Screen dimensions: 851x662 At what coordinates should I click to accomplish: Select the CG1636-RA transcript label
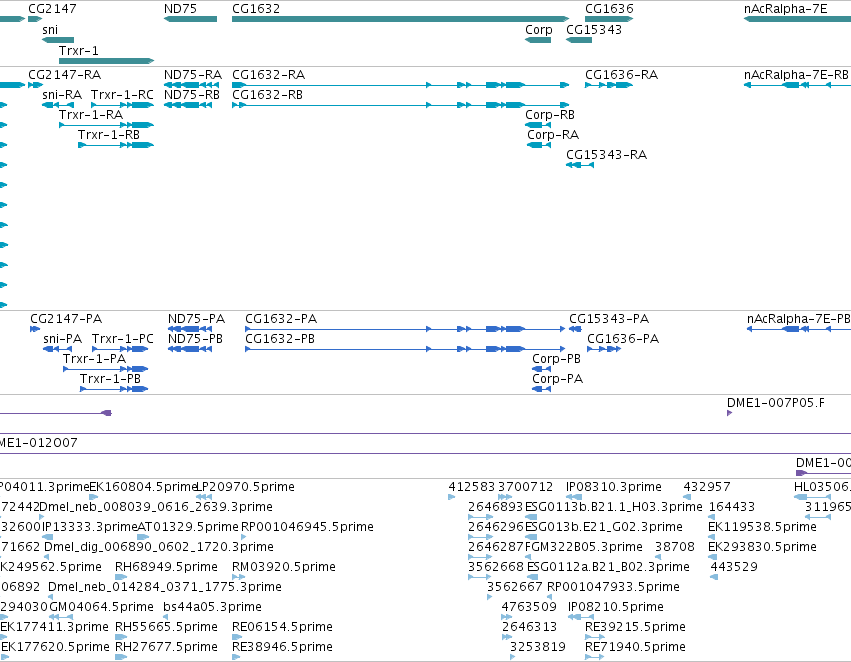click(x=621, y=74)
